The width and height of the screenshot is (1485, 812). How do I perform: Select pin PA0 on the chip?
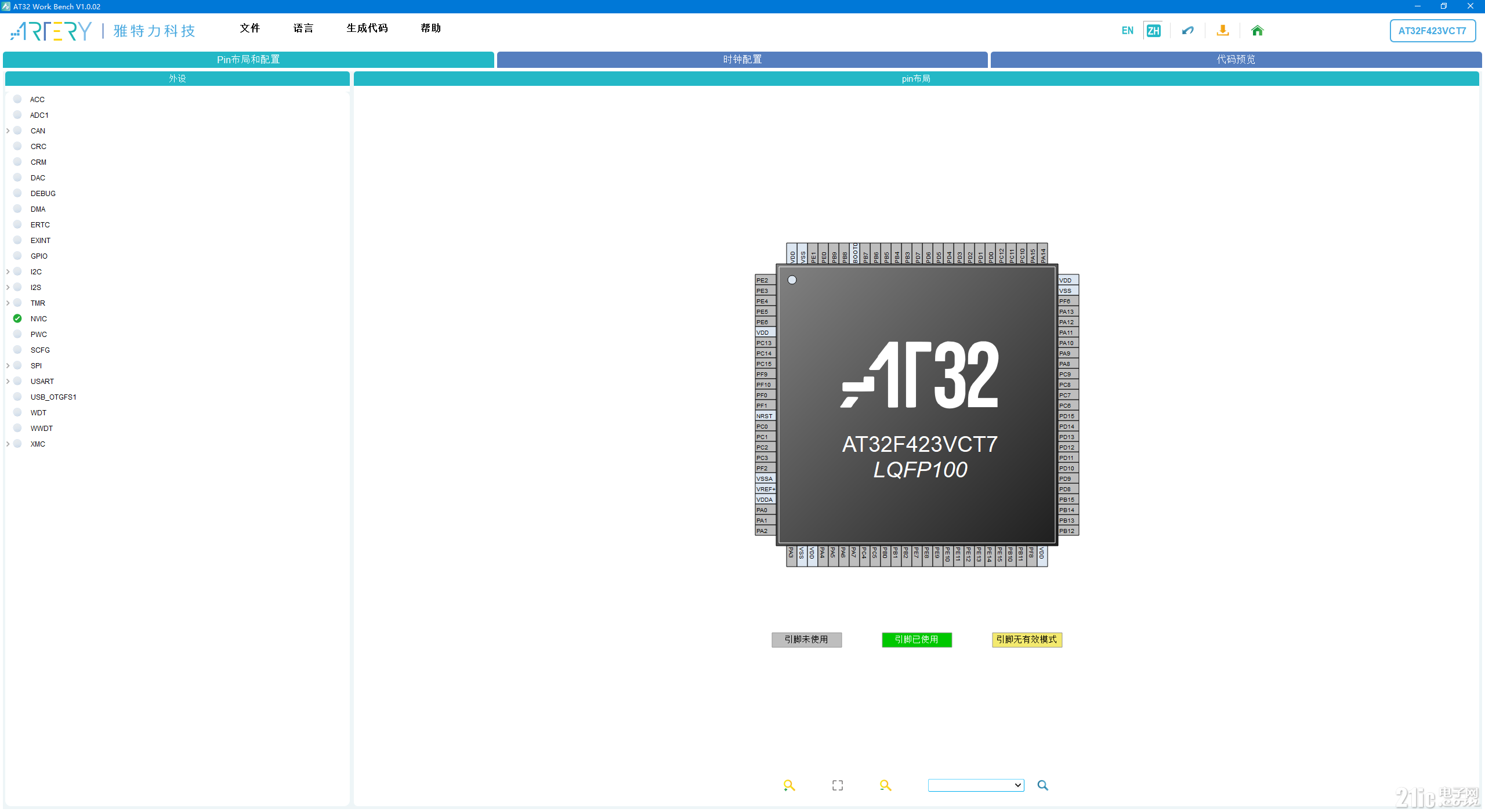click(x=765, y=510)
